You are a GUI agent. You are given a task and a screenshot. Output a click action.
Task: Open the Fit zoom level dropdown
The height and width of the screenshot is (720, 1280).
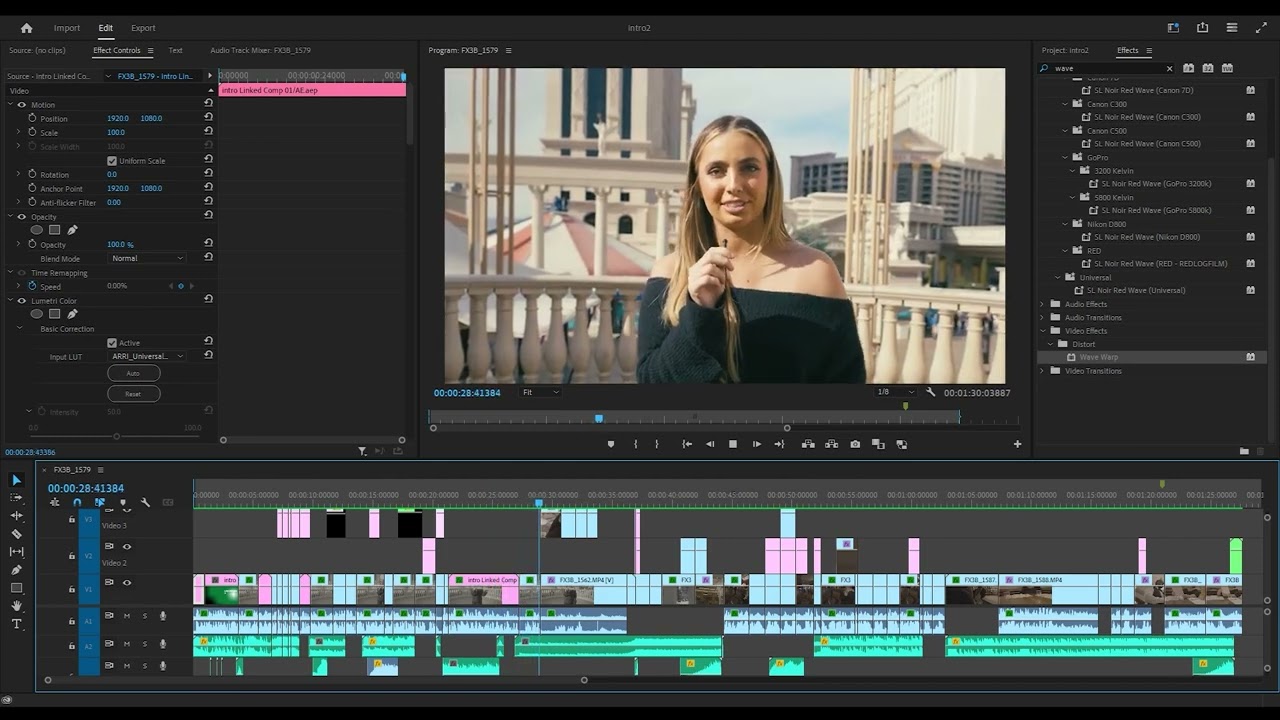point(541,392)
